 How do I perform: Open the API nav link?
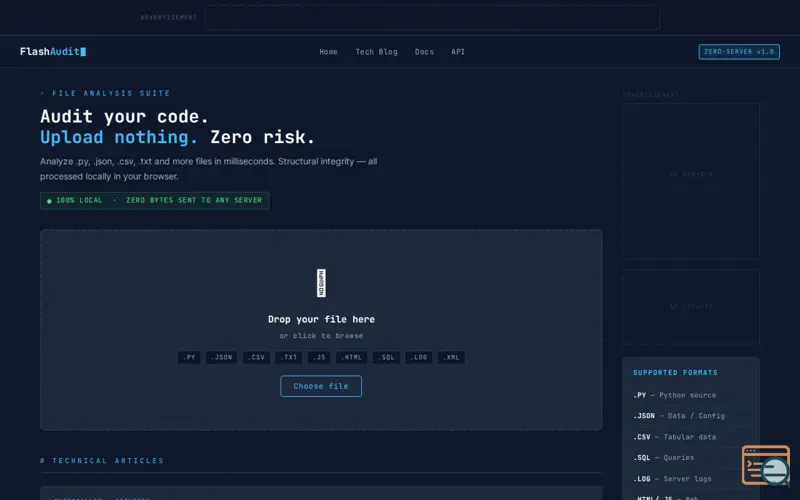point(458,52)
